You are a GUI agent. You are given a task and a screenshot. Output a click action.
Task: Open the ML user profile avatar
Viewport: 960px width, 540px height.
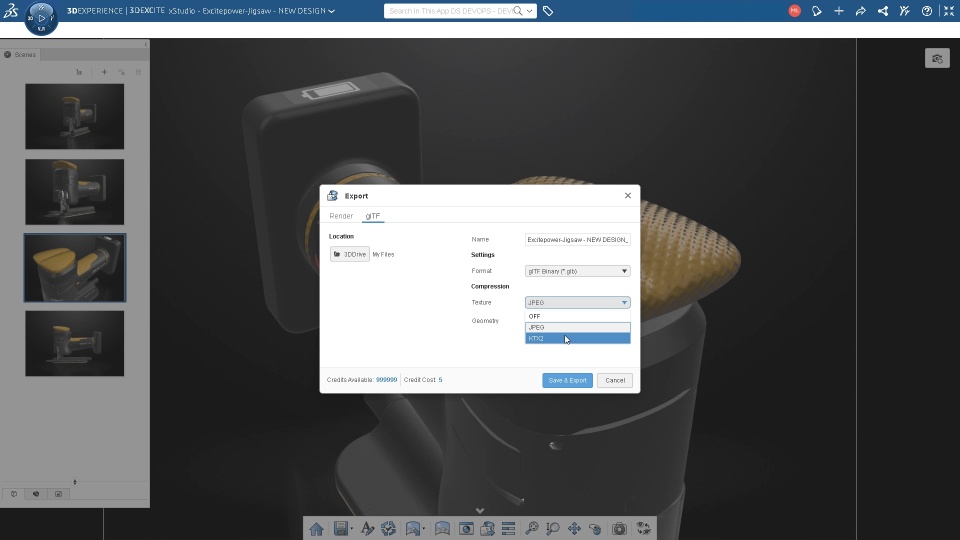[795, 10]
